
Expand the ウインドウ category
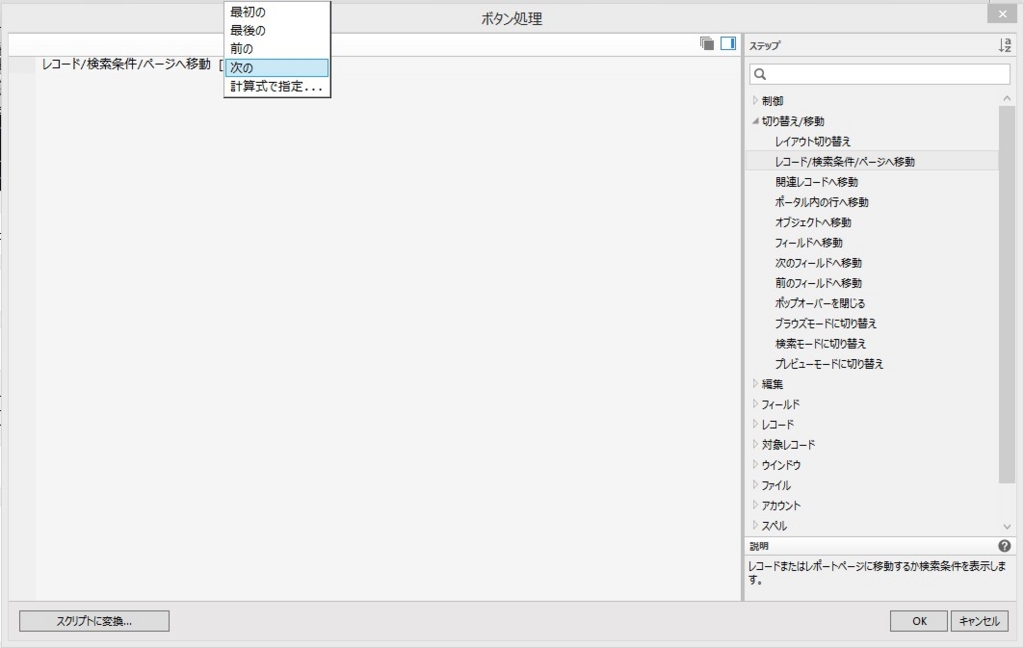[x=756, y=464]
